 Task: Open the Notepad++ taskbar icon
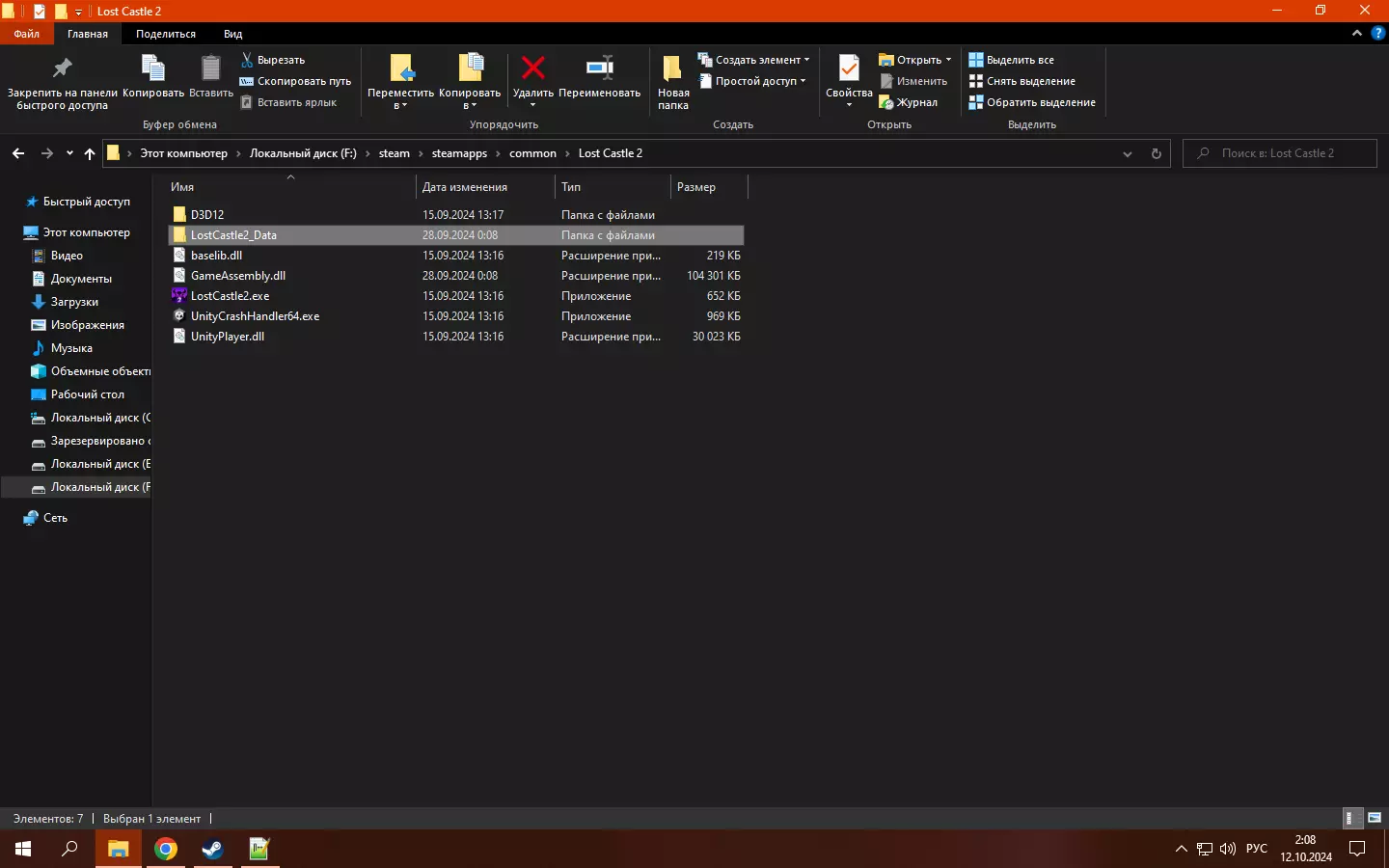pos(259,849)
